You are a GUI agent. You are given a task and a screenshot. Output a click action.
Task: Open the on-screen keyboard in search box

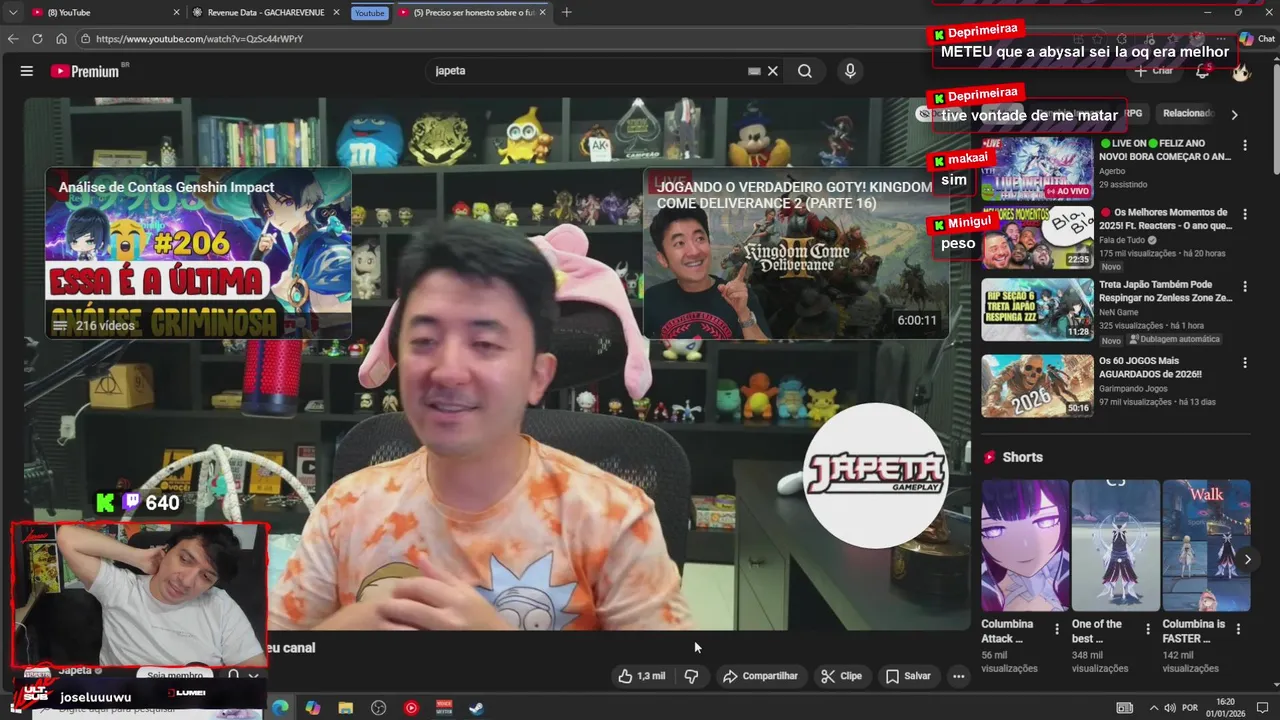tap(754, 71)
